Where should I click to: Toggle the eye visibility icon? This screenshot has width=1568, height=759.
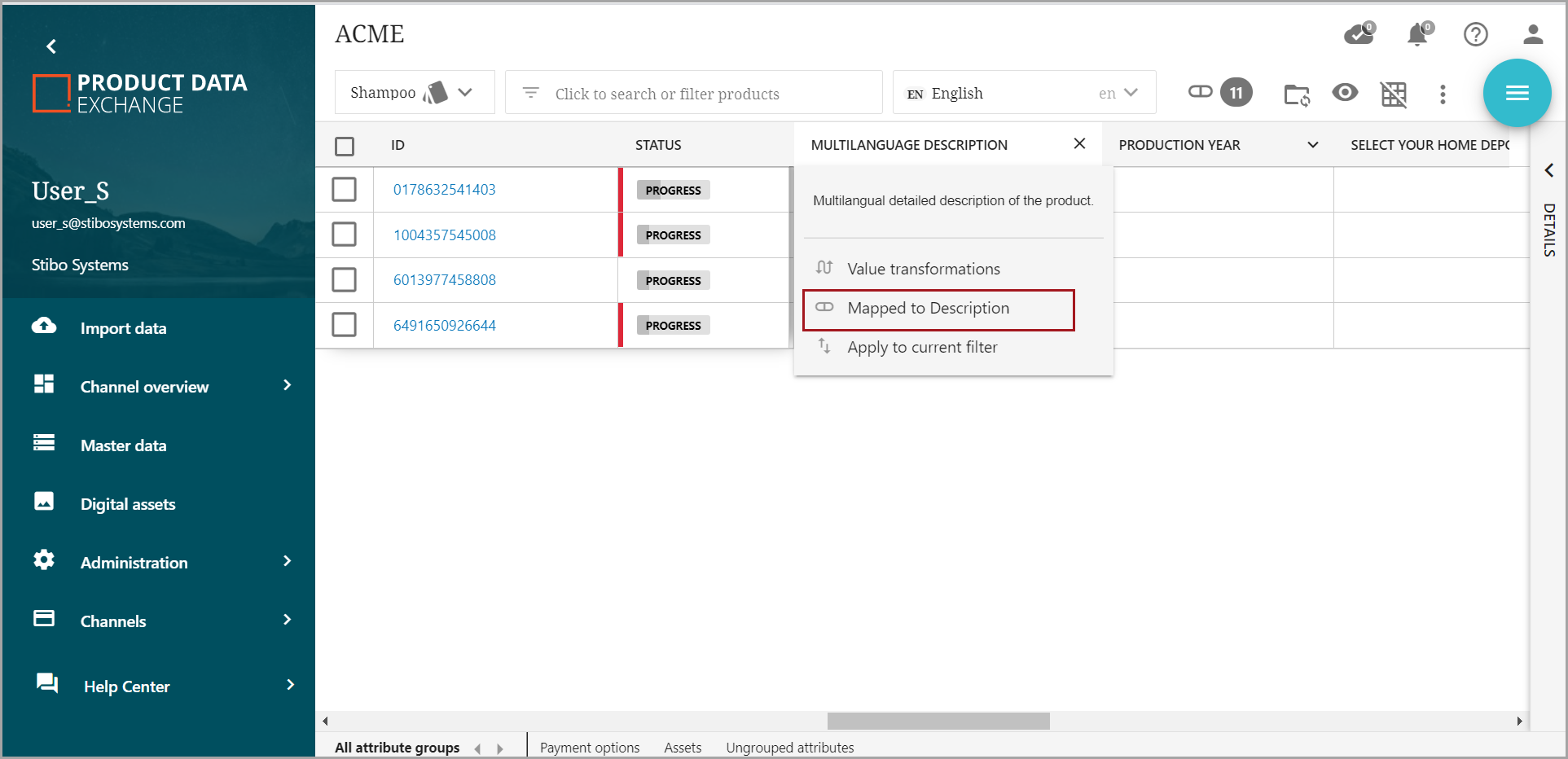[x=1345, y=93]
